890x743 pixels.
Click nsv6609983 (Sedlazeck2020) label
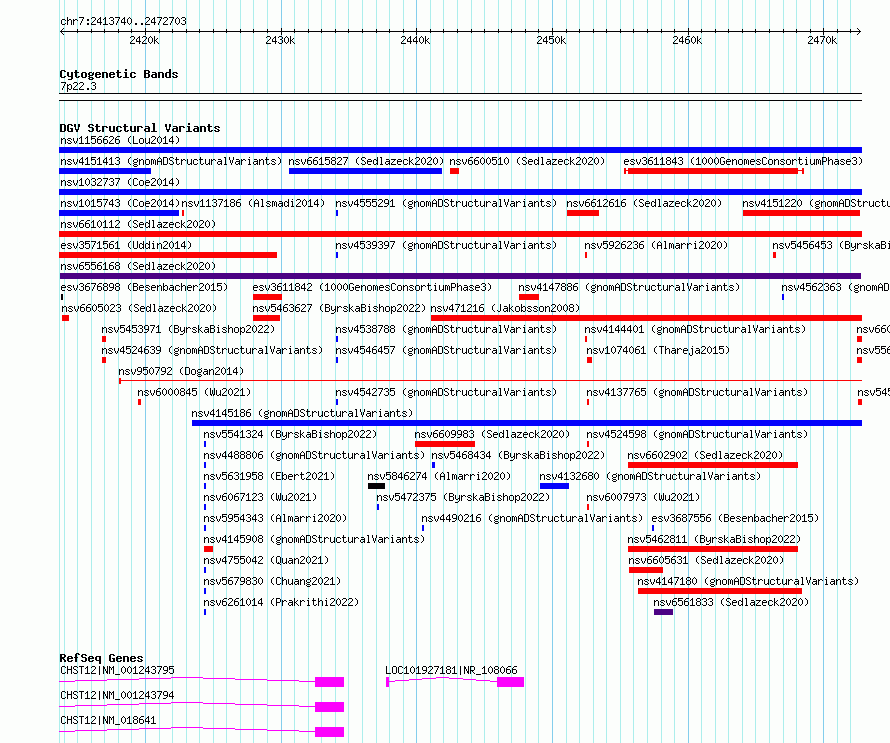[492, 434]
